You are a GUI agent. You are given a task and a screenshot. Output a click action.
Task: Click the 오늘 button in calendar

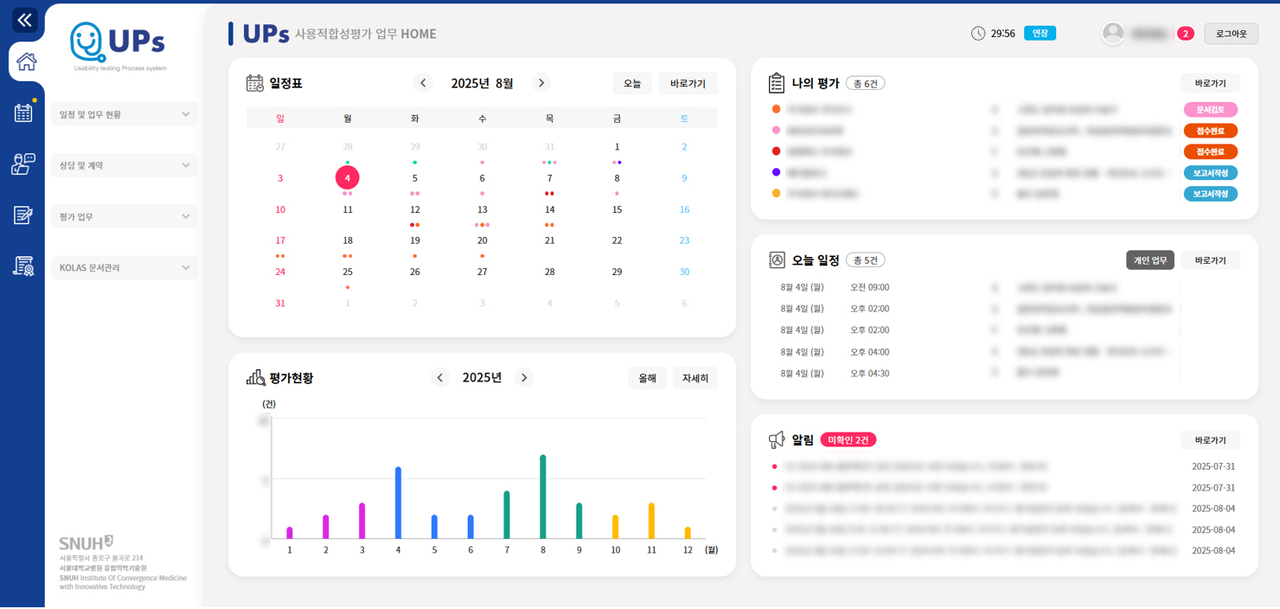point(632,83)
